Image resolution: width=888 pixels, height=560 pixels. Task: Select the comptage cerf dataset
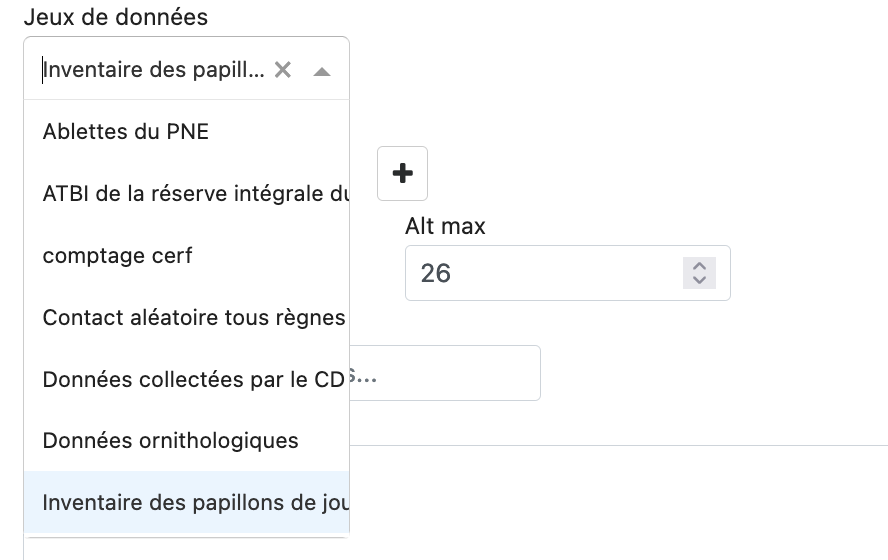click(186, 255)
